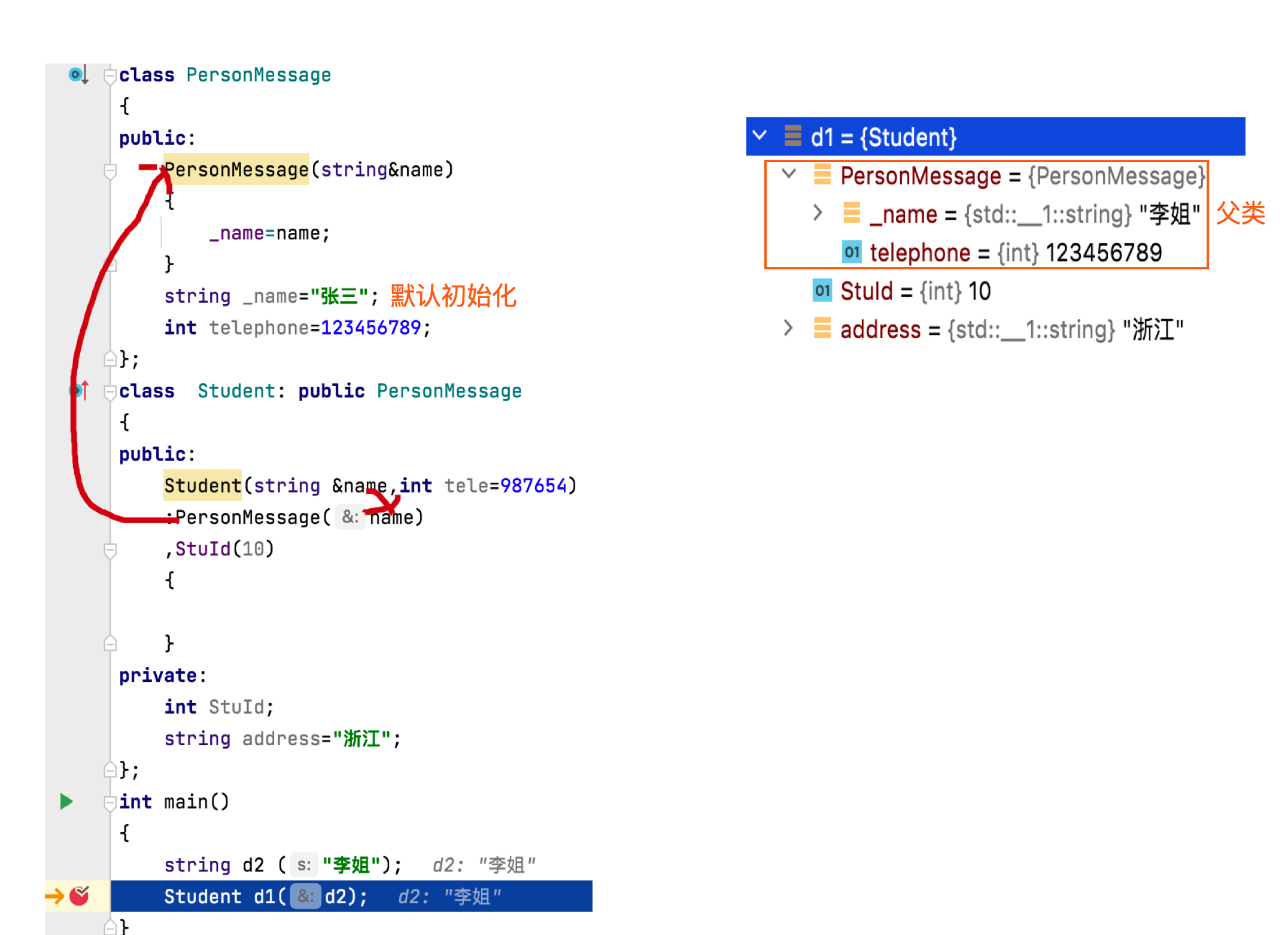Toggle the breakpoint on the Student d1 line
Screen dimensions: 1288x935
pyautogui.click(x=79, y=895)
